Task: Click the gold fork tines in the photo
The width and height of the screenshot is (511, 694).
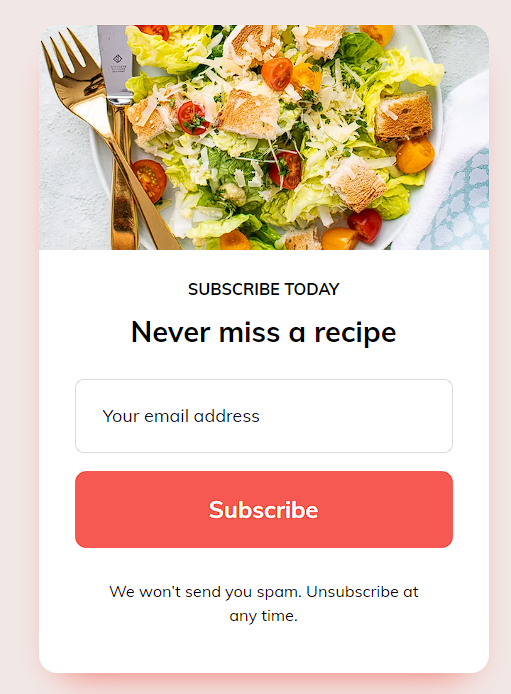Action: pos(66,53)
